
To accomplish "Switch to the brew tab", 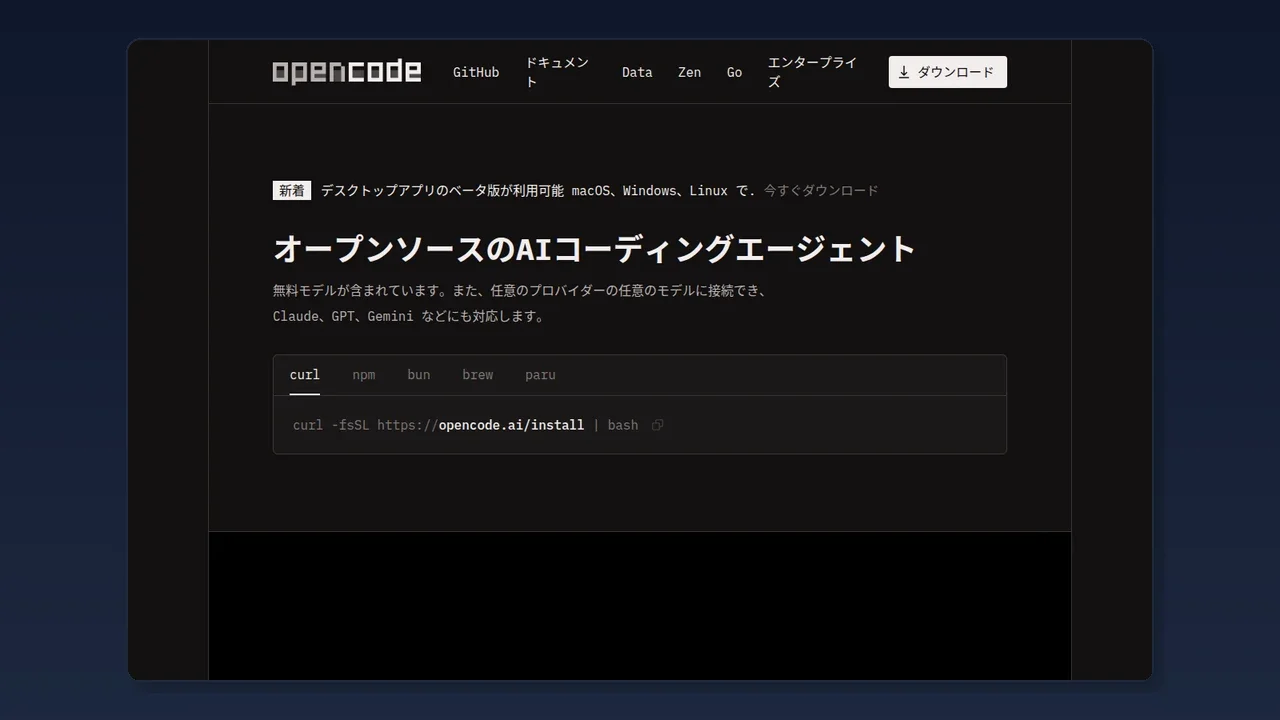I will [478, 375].
